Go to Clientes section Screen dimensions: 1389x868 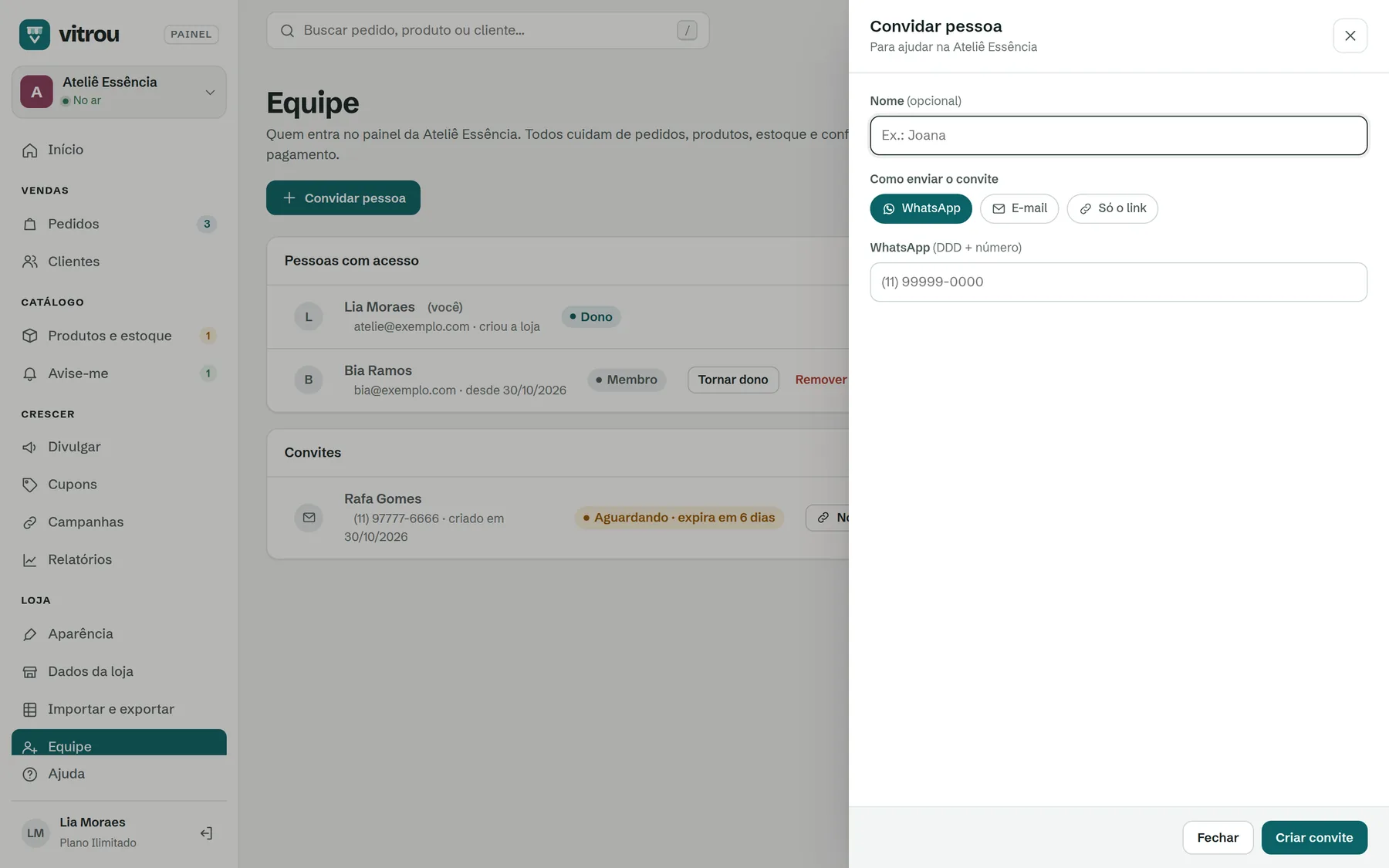coord(119,262)
